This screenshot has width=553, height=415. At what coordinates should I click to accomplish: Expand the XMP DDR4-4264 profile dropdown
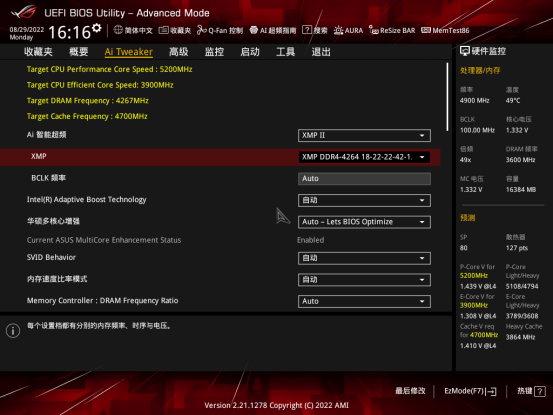[x=364, y=157]
